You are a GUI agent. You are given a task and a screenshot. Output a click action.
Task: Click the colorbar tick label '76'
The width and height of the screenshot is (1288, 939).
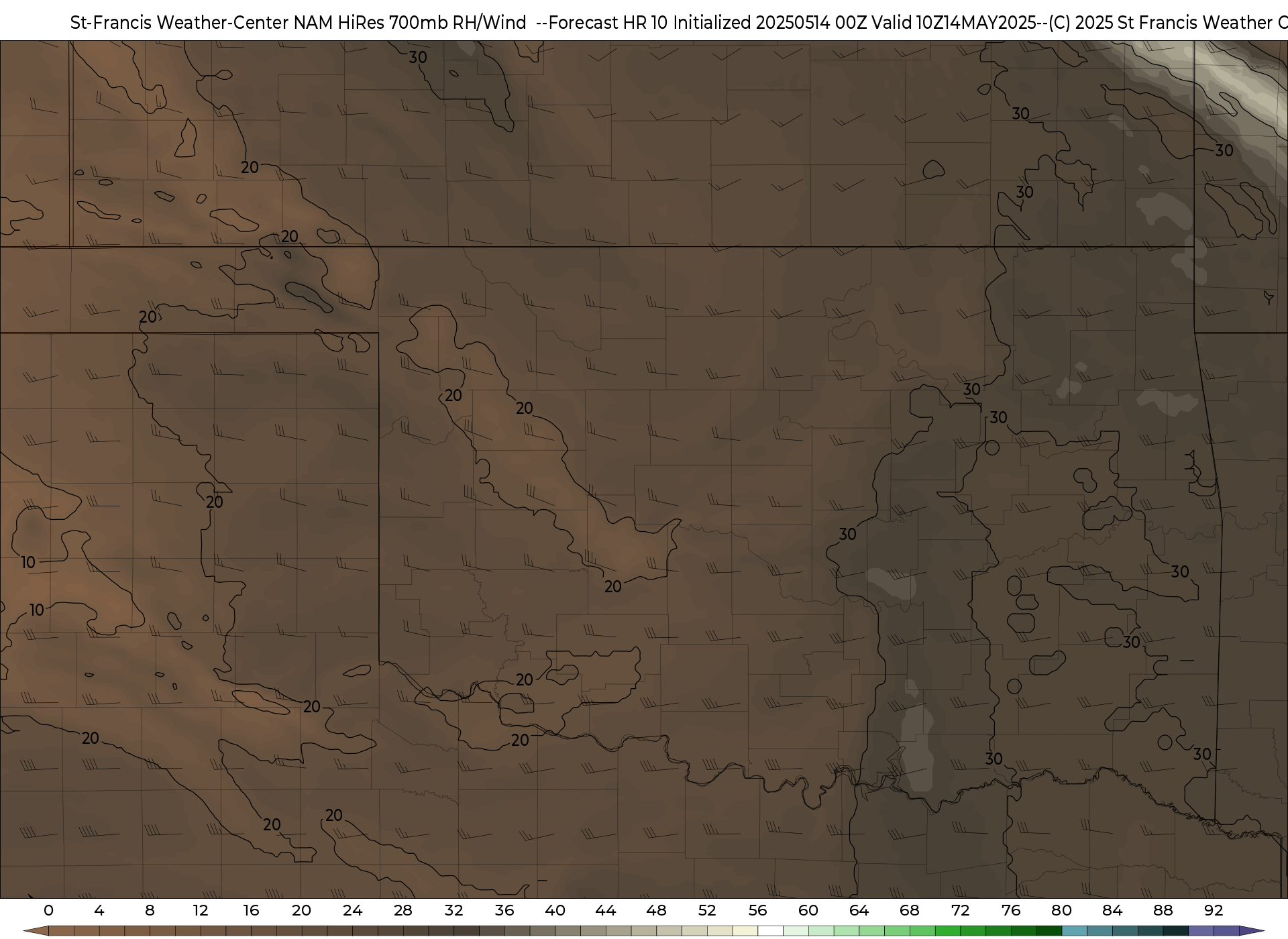pyautogui.click(x=1011, y=911)
